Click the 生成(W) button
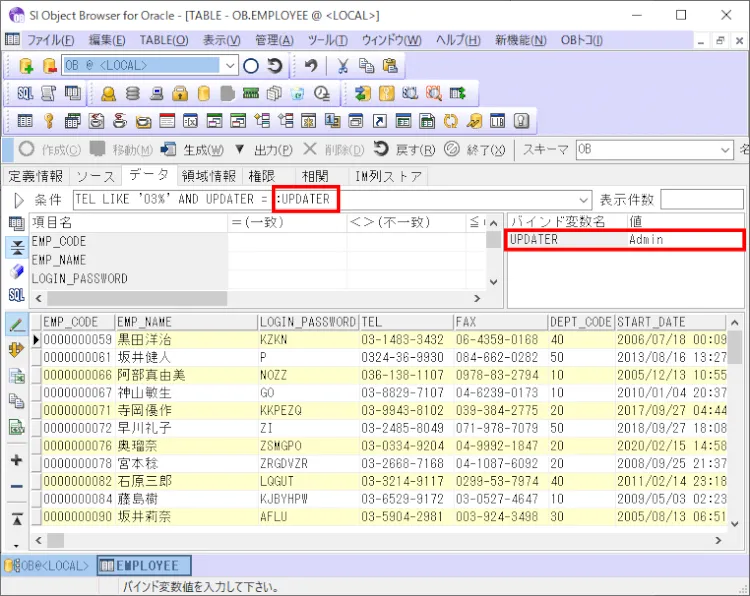750x596 pixels. coord(192,150)
